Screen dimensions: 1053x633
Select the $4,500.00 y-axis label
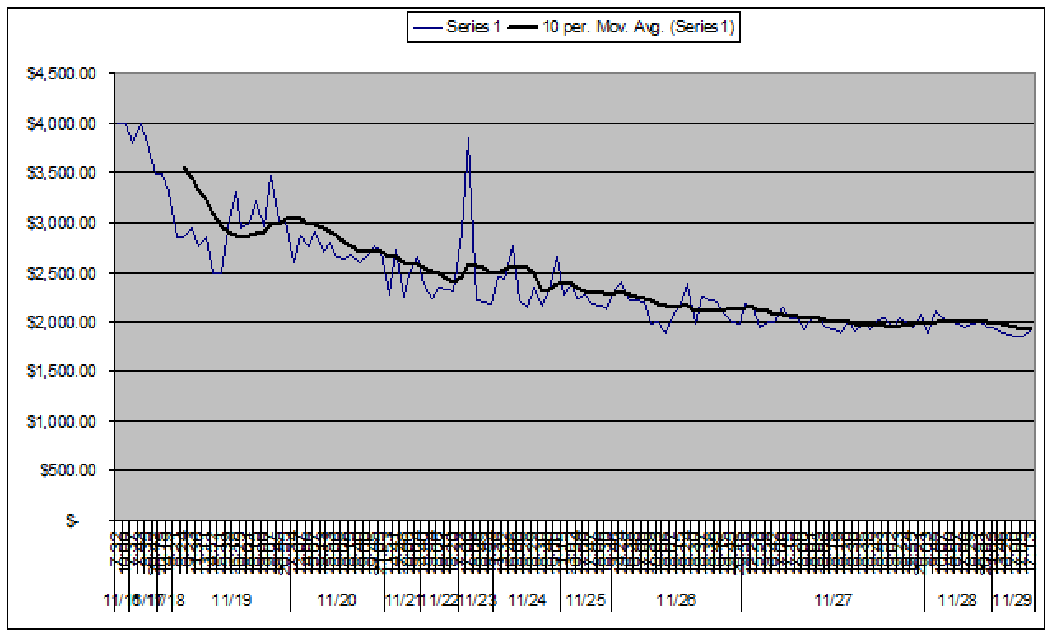62,74
